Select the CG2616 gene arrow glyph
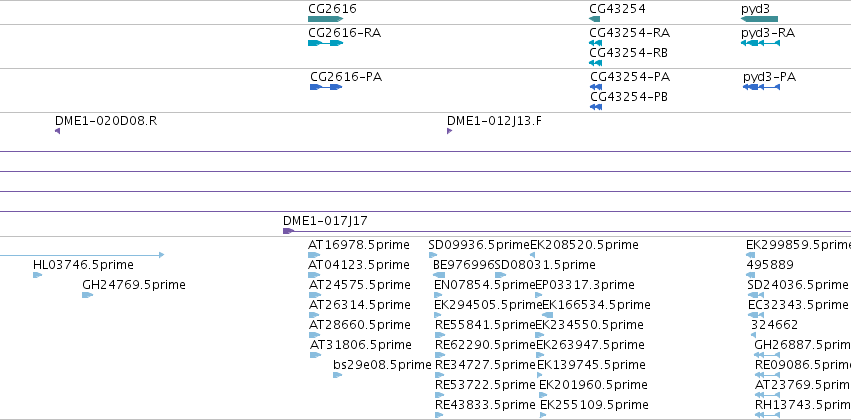 click(326, 19)
